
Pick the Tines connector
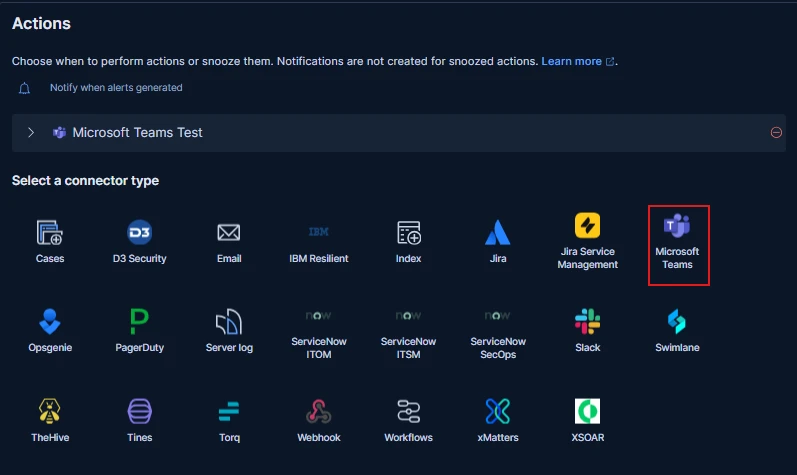coord(139,420)
